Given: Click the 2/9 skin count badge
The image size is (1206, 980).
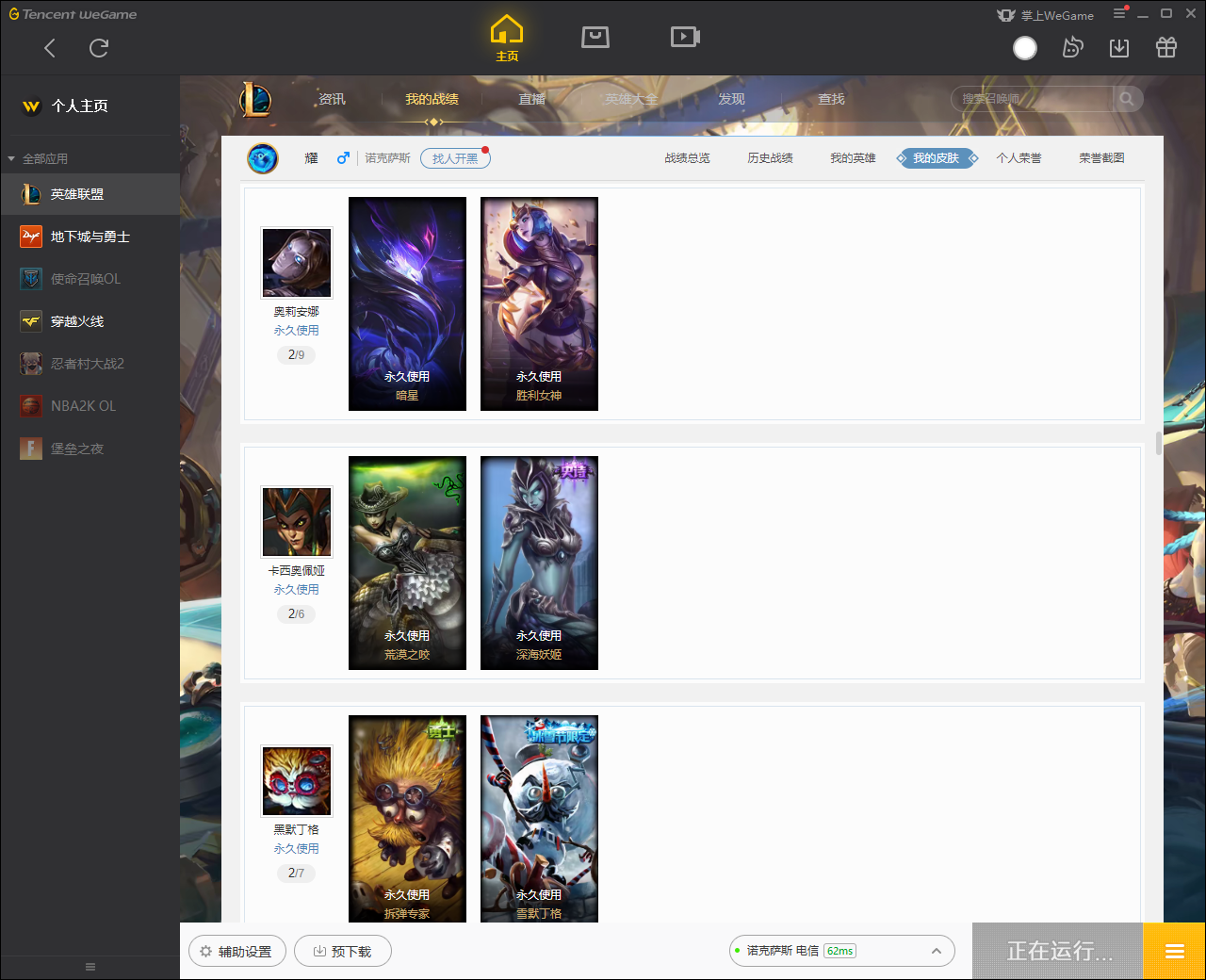Looking at the screenshot, I should pyautogui.click(x=296, y=355).
